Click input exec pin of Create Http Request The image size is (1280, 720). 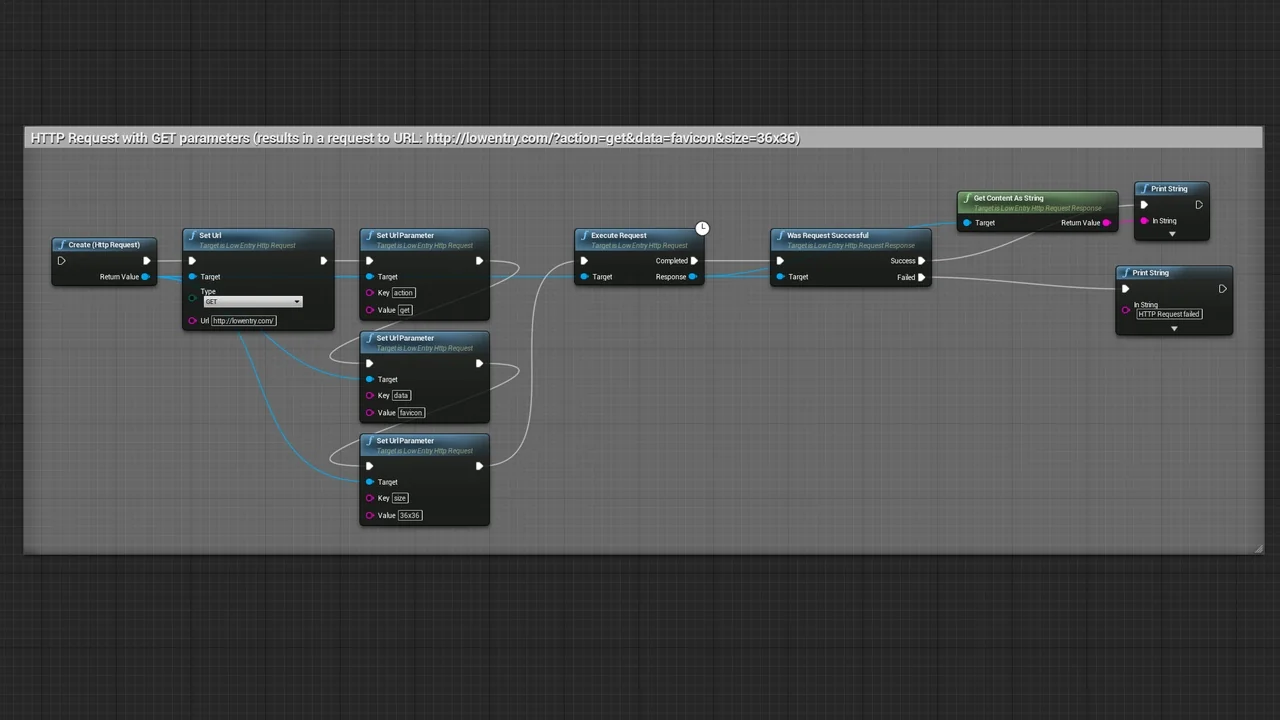point(61,261)
